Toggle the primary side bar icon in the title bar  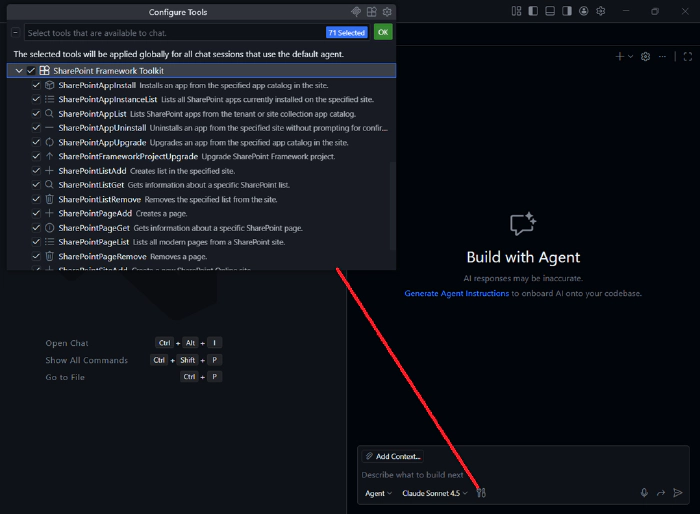(533, 11)
